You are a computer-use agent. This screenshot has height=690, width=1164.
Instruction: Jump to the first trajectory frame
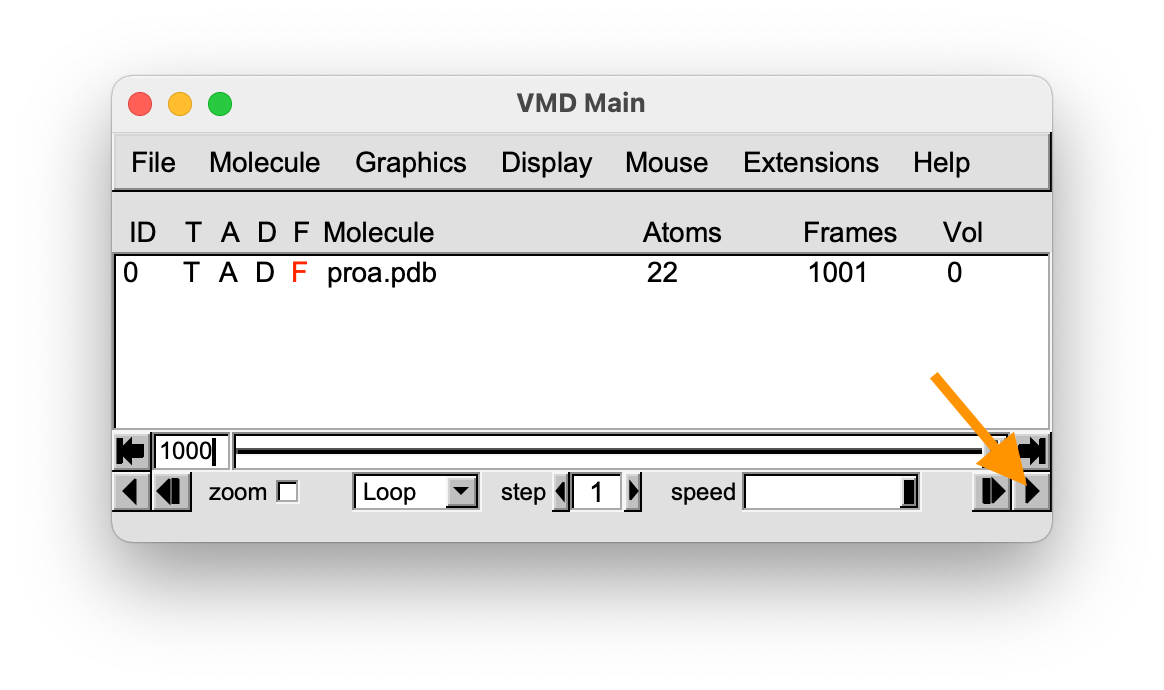[131, 451]
